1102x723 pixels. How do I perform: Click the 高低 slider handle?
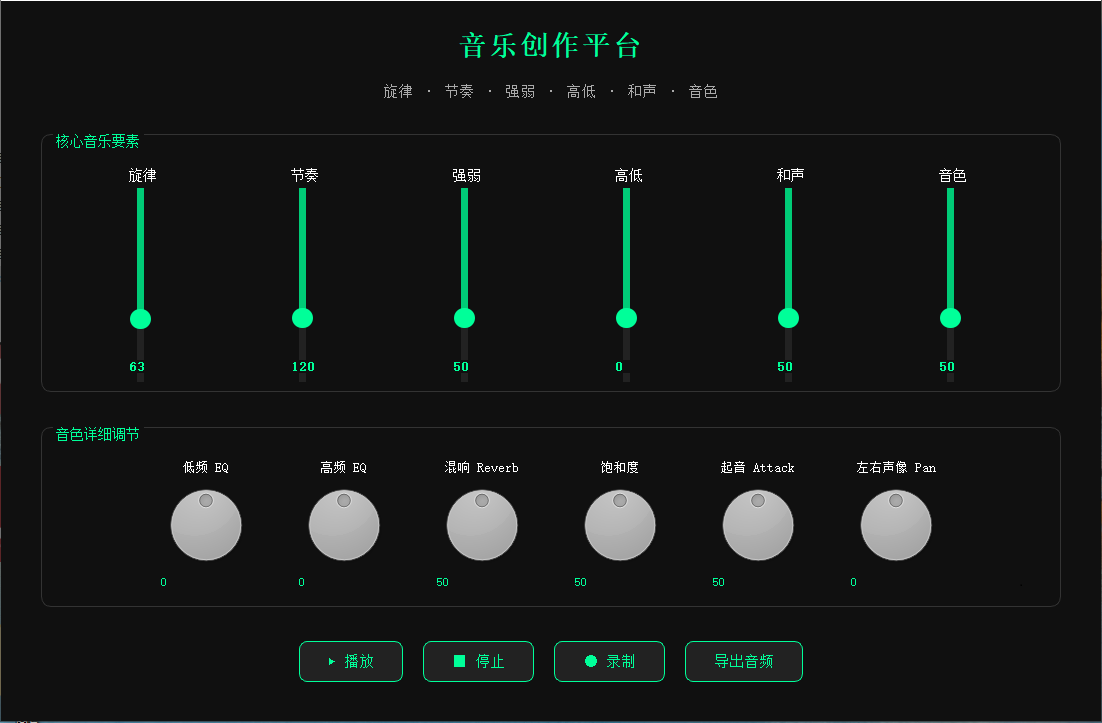coord(627,318)
